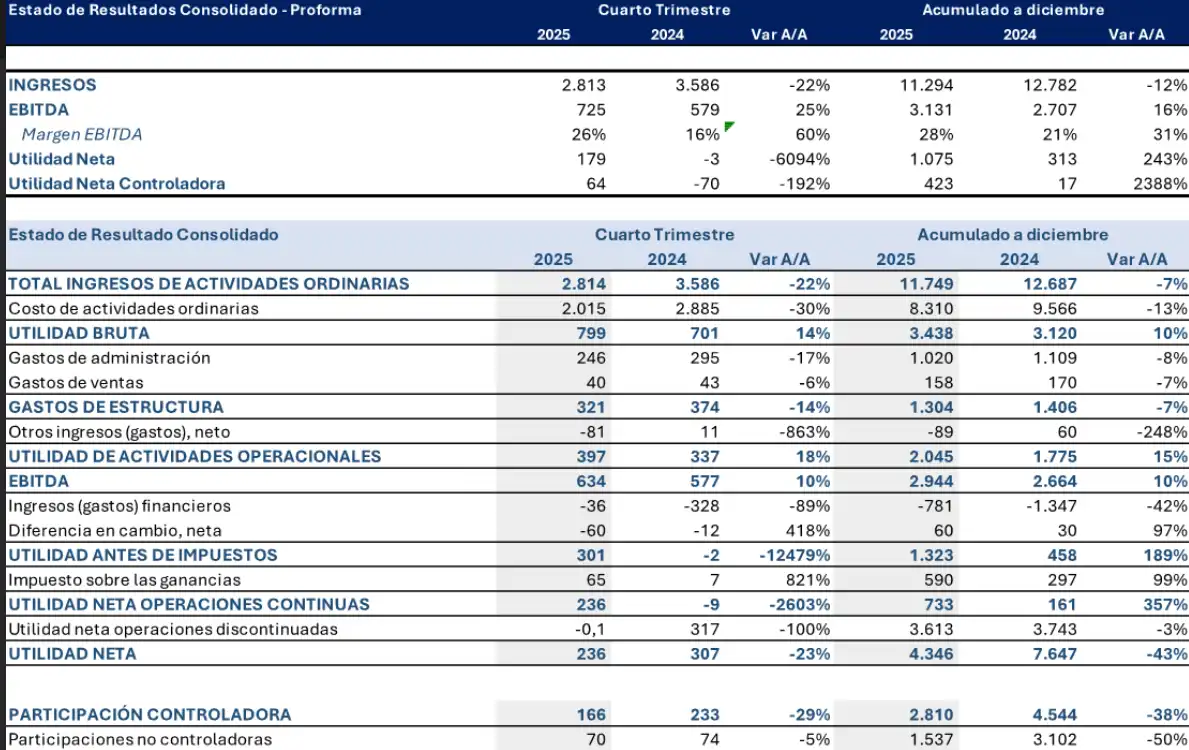
Task: Click the Costo de actividades ordinarias value 2.015
Action: (589, 308)
